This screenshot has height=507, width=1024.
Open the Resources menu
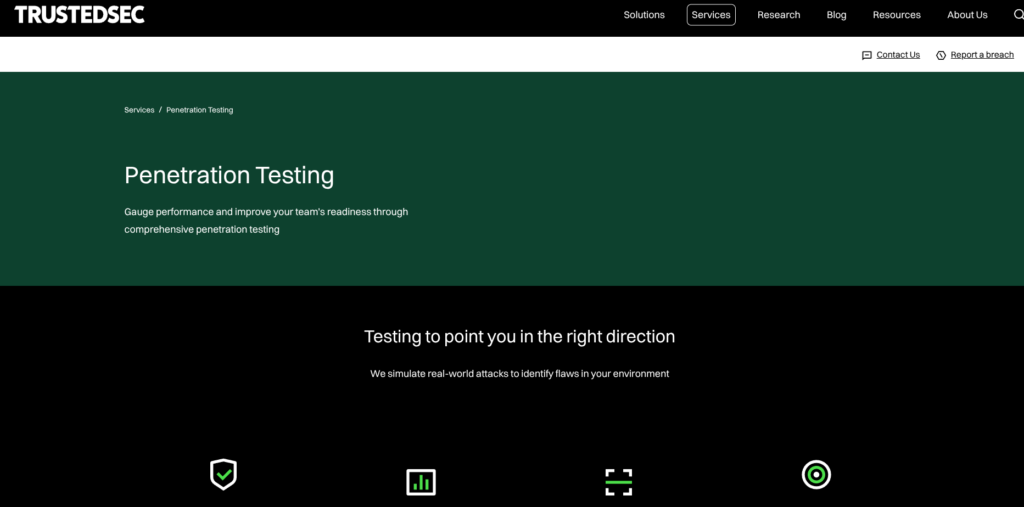click(x=897, y=14)
